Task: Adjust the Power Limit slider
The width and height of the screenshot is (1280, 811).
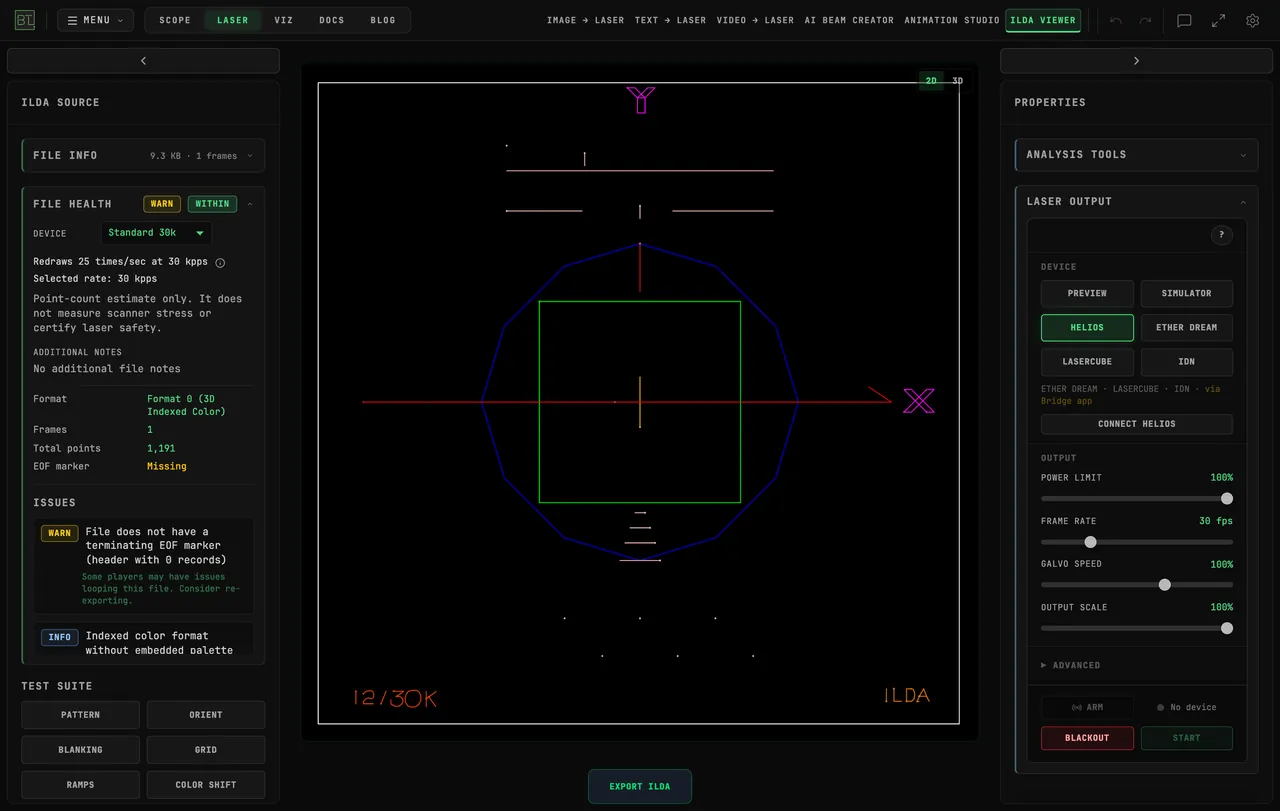Action: (x=1137, y=499)
